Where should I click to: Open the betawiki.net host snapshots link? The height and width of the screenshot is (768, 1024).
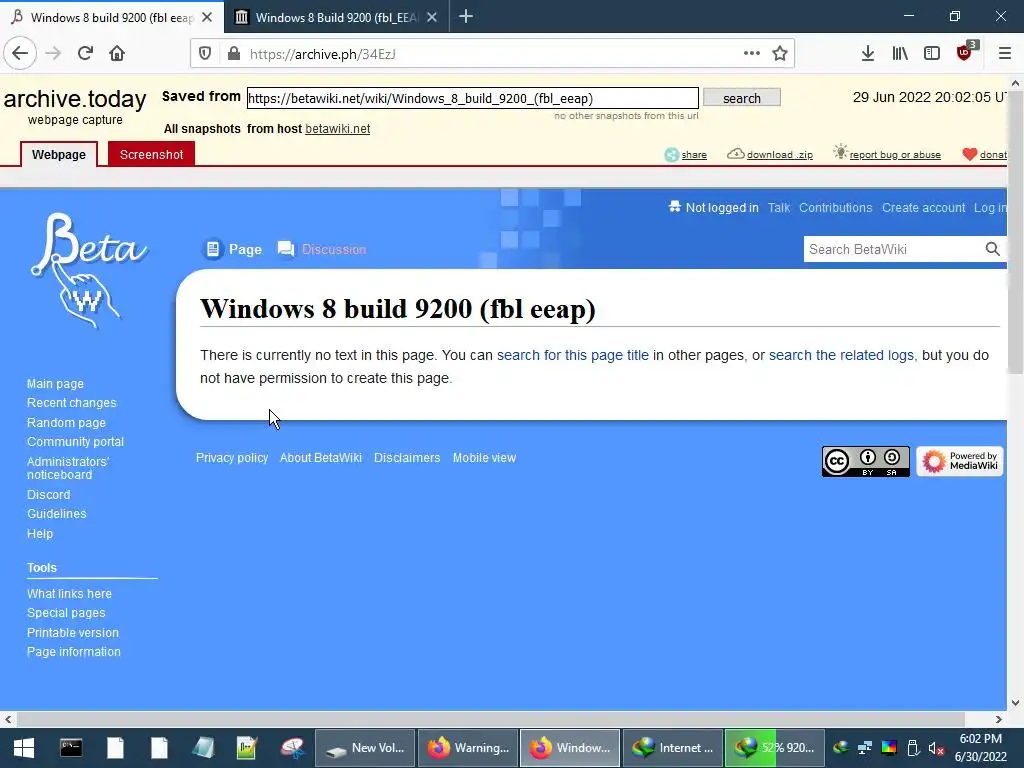tap(337, 129)
